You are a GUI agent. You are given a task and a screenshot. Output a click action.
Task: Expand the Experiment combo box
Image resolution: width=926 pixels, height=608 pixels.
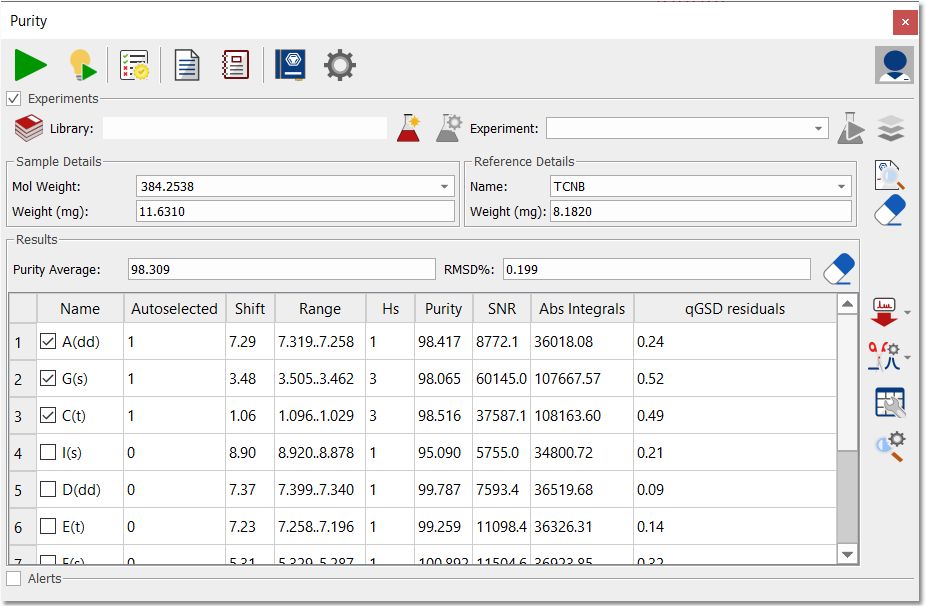pyautogui.click(x=818, y=128)
